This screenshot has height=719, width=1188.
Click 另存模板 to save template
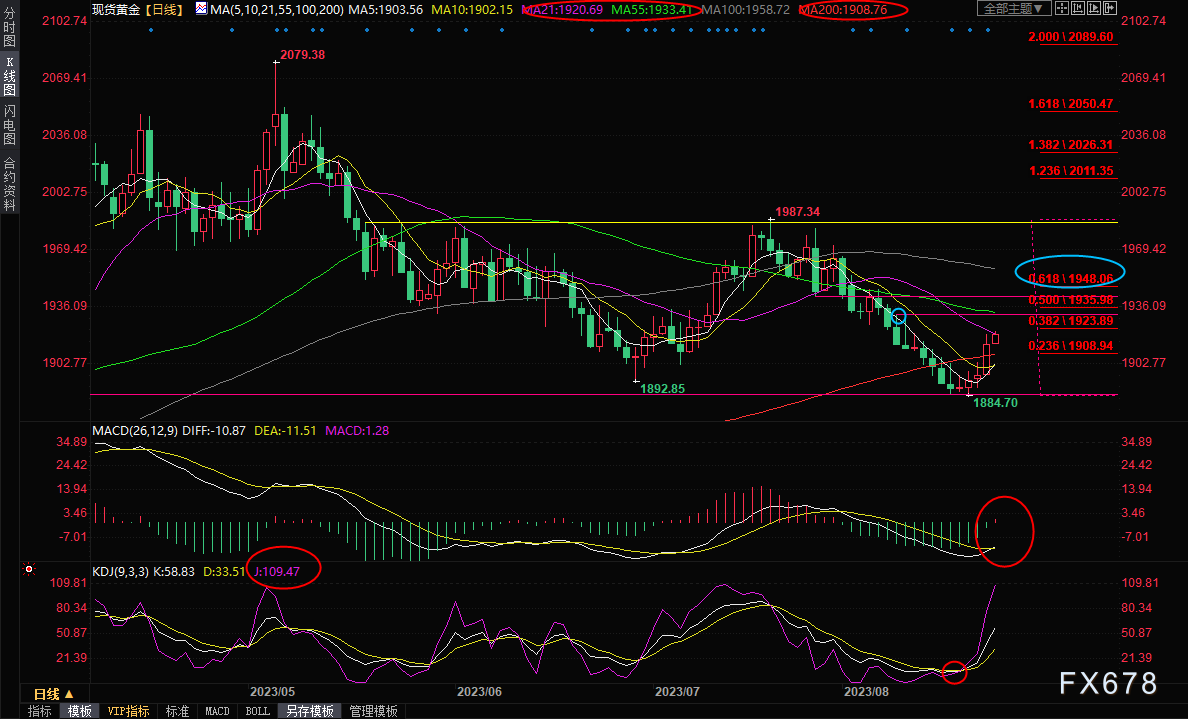click(x=310, y=711)
